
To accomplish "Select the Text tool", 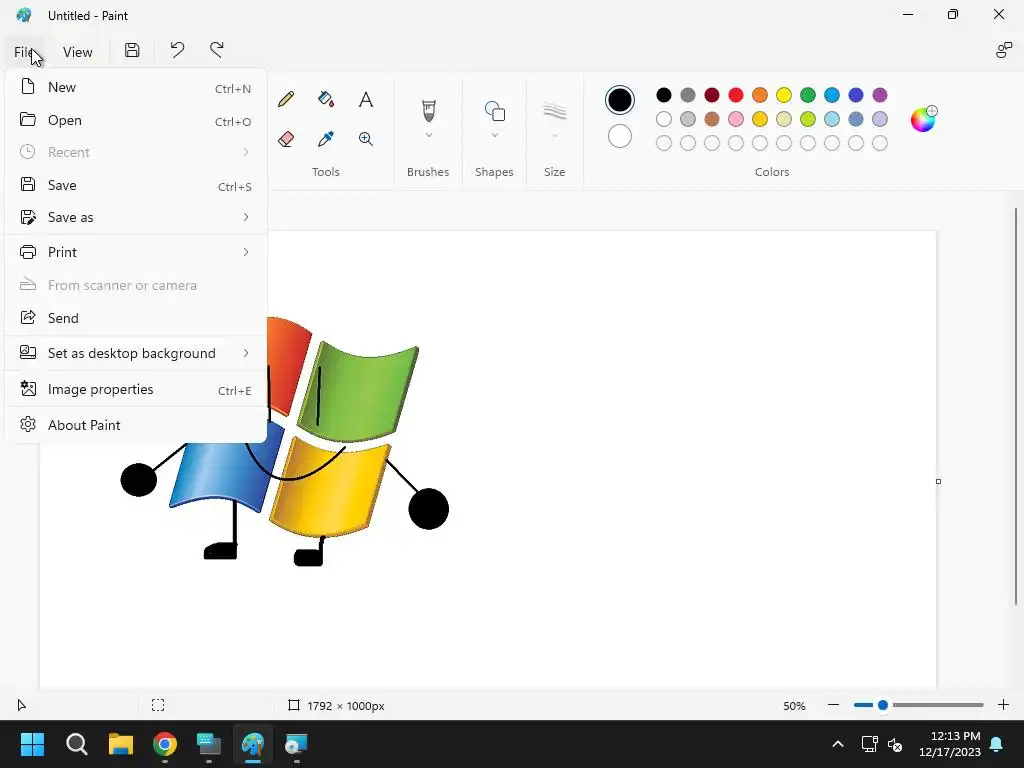I will point(366,99).
